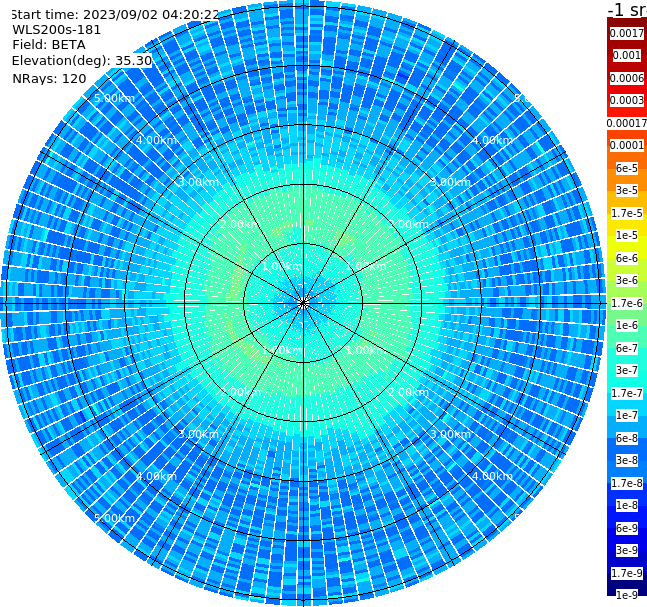Select the 0.0001 colorbar label

click(627, 145)
